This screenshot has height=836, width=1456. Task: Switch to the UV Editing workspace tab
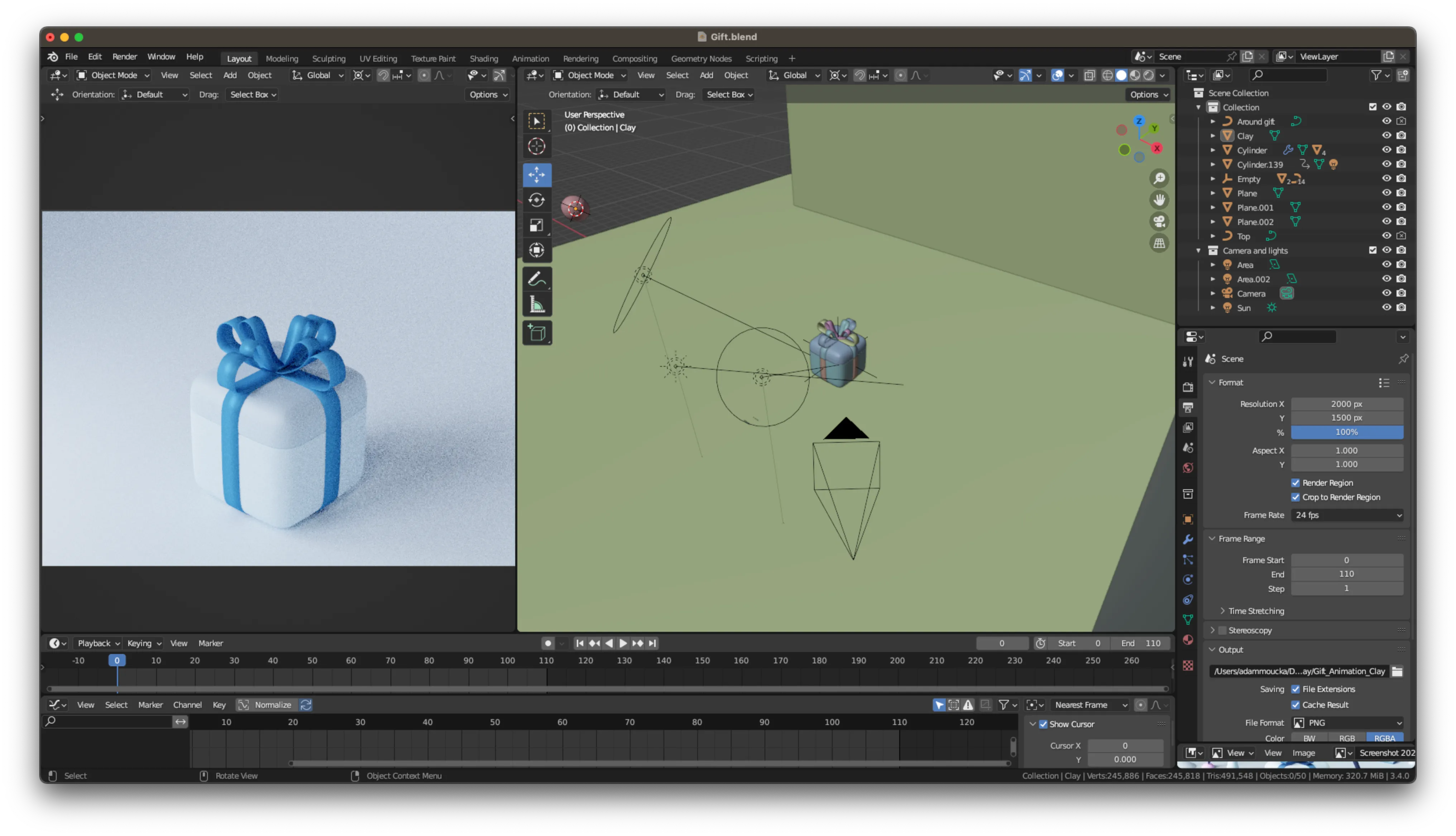[x=378, y=59]
